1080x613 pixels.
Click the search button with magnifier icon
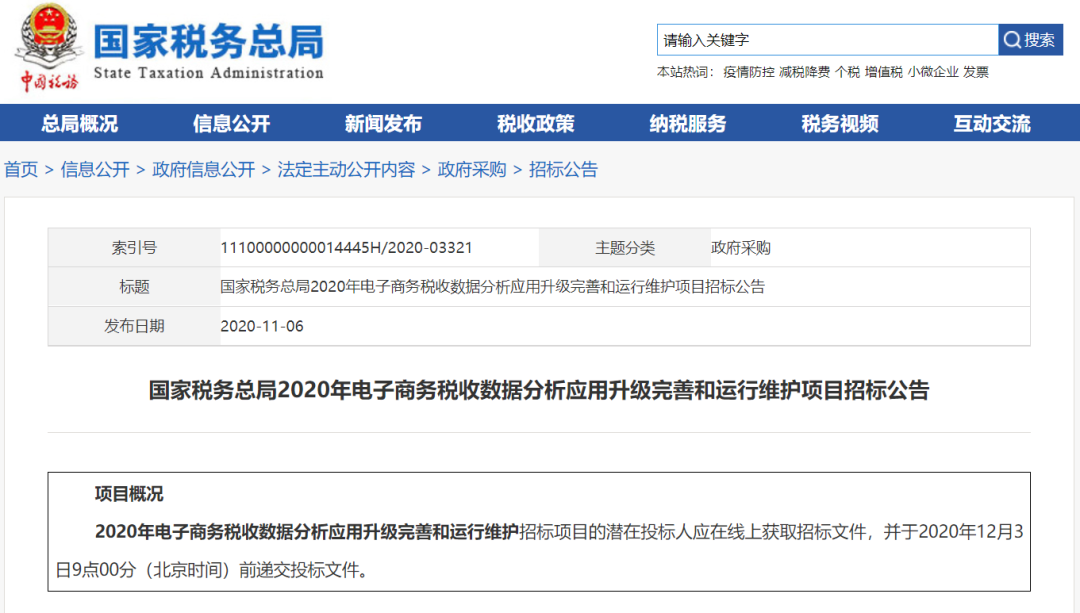(1030, 40)
